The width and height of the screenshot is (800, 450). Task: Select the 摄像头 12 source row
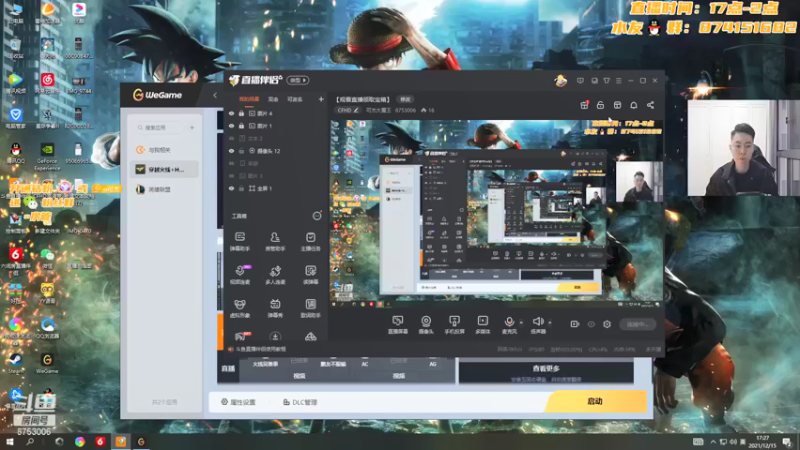(x=276, y=151)
